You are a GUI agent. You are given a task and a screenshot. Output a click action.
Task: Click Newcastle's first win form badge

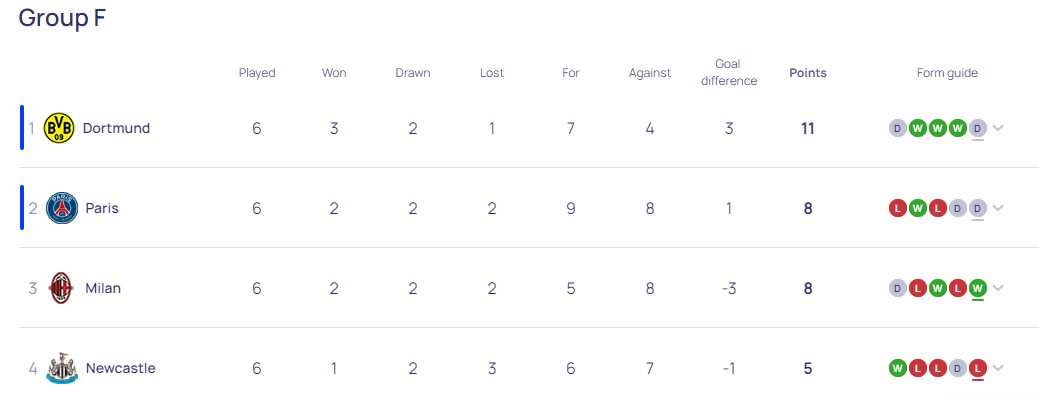[897, 368]
